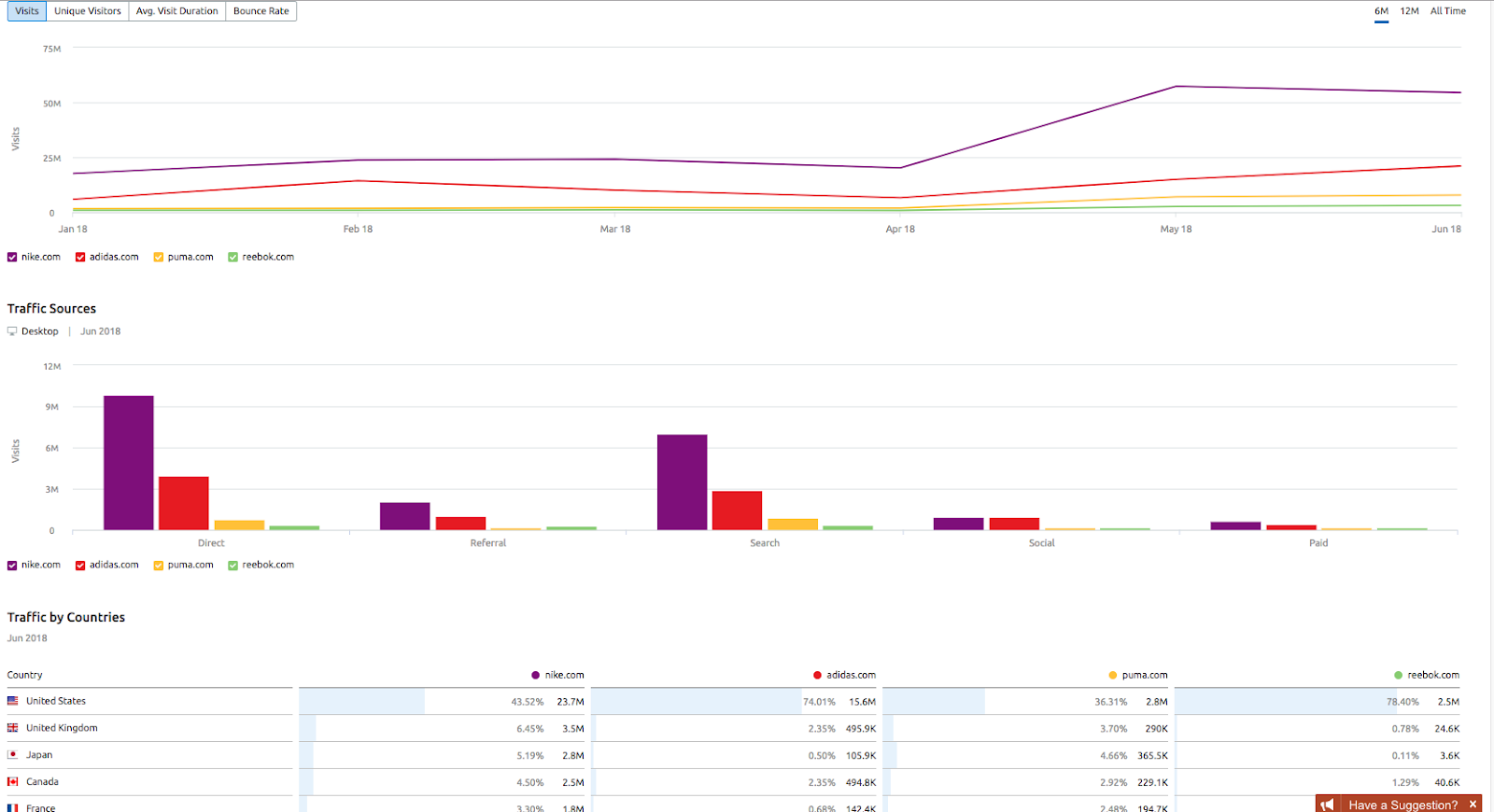Dismiss the Have a Suggestion popup
The height and width of the screenshot is (812, 1494).
1473,805
